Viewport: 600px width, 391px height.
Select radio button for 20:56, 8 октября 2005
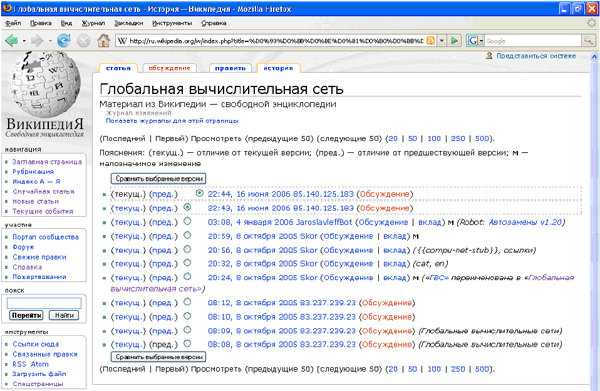(x=187, y=249)
